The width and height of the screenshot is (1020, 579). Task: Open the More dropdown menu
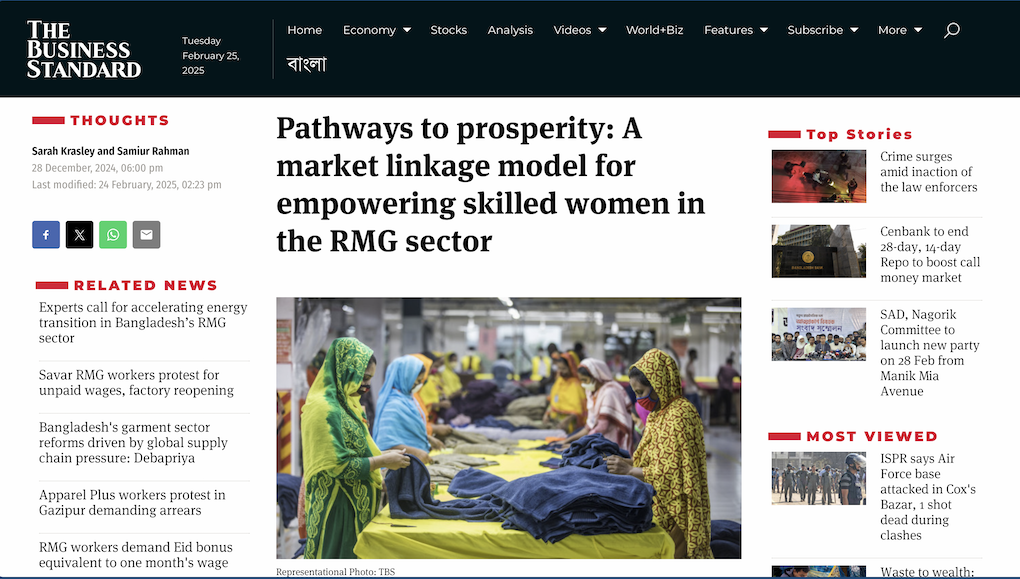click(x=900, y=30)
